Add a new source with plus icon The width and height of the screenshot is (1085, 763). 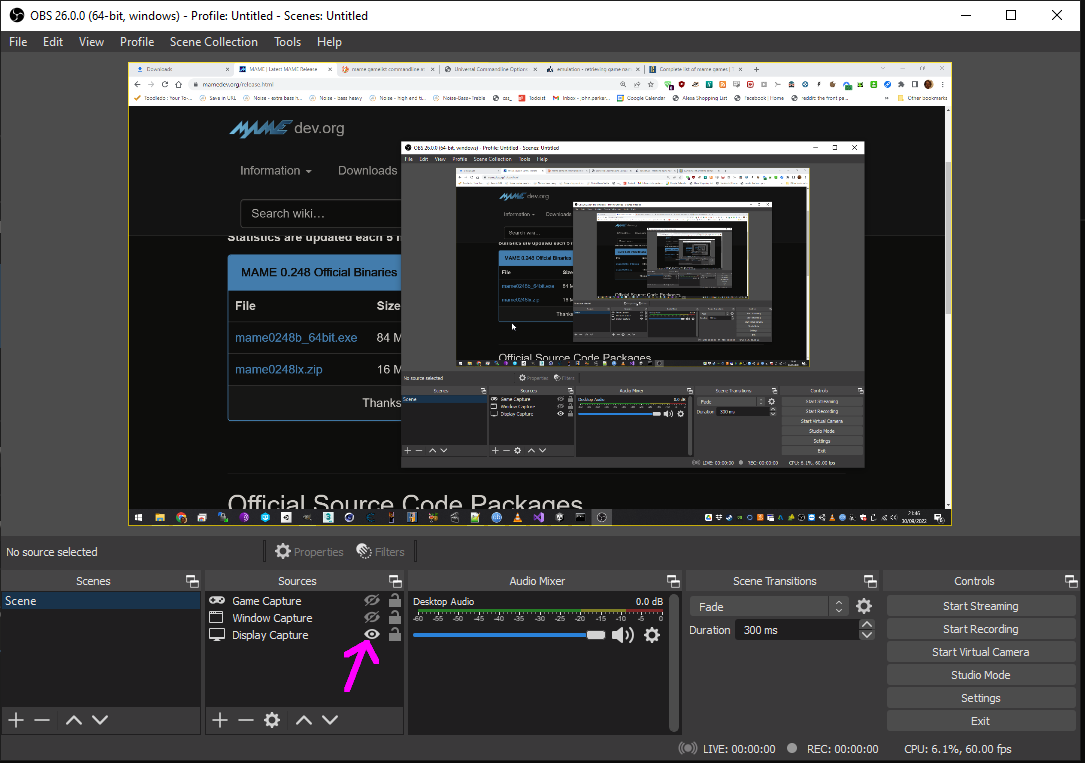point(220,720)
